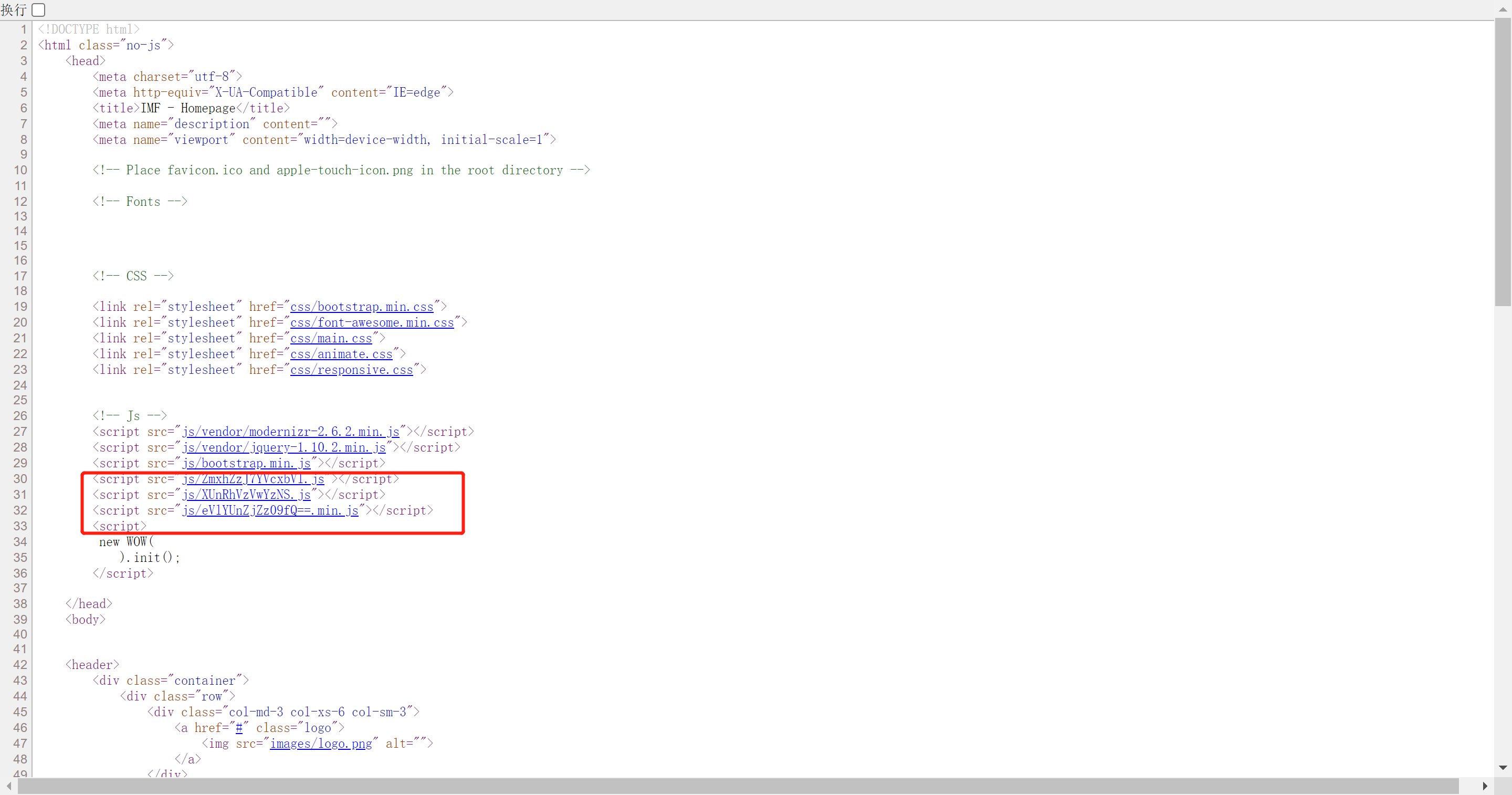Viewport: 1512px width, 795px height.
Task: Open the js/XUnRhVzVwYzNS.js link
Action: [x=246, y=495]
